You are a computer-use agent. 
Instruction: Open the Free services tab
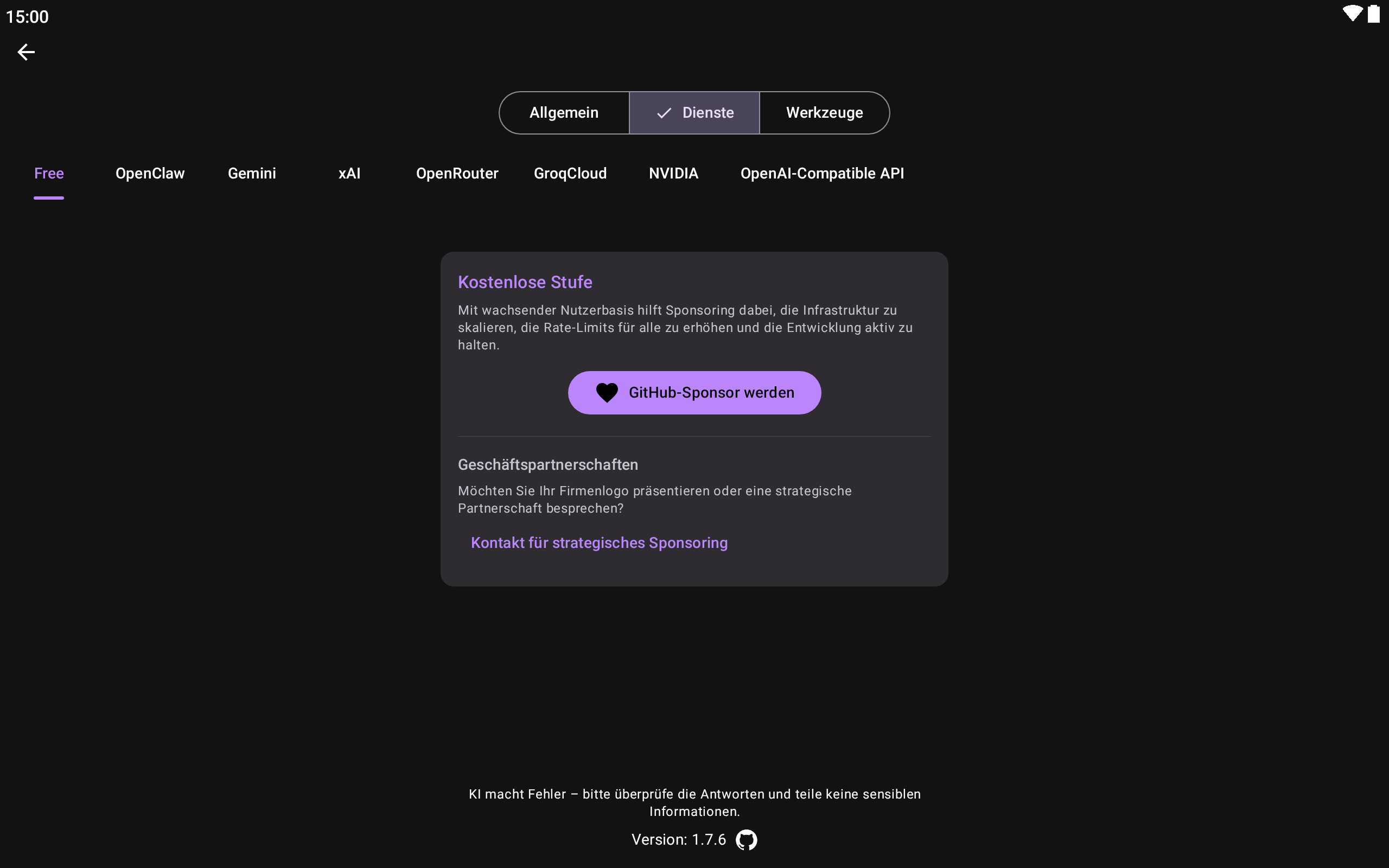coord(49,174)
